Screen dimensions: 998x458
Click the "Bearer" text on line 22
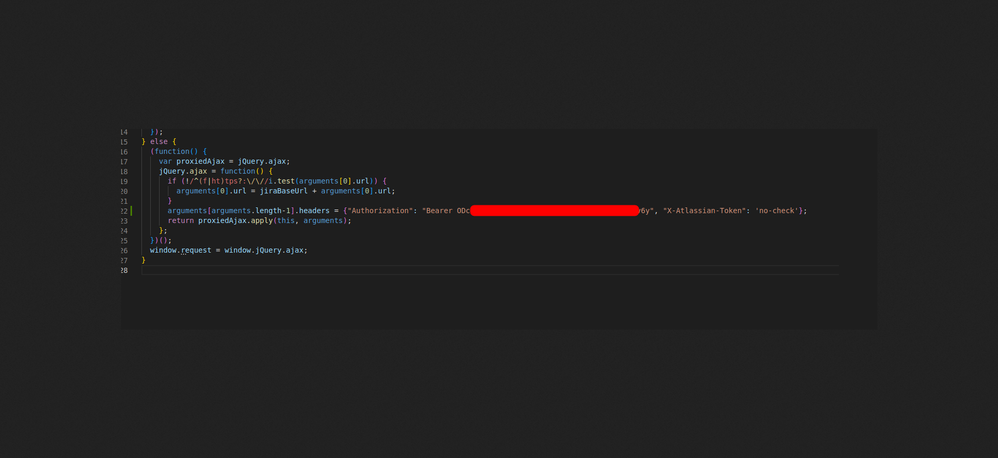[x=439, y=211]
